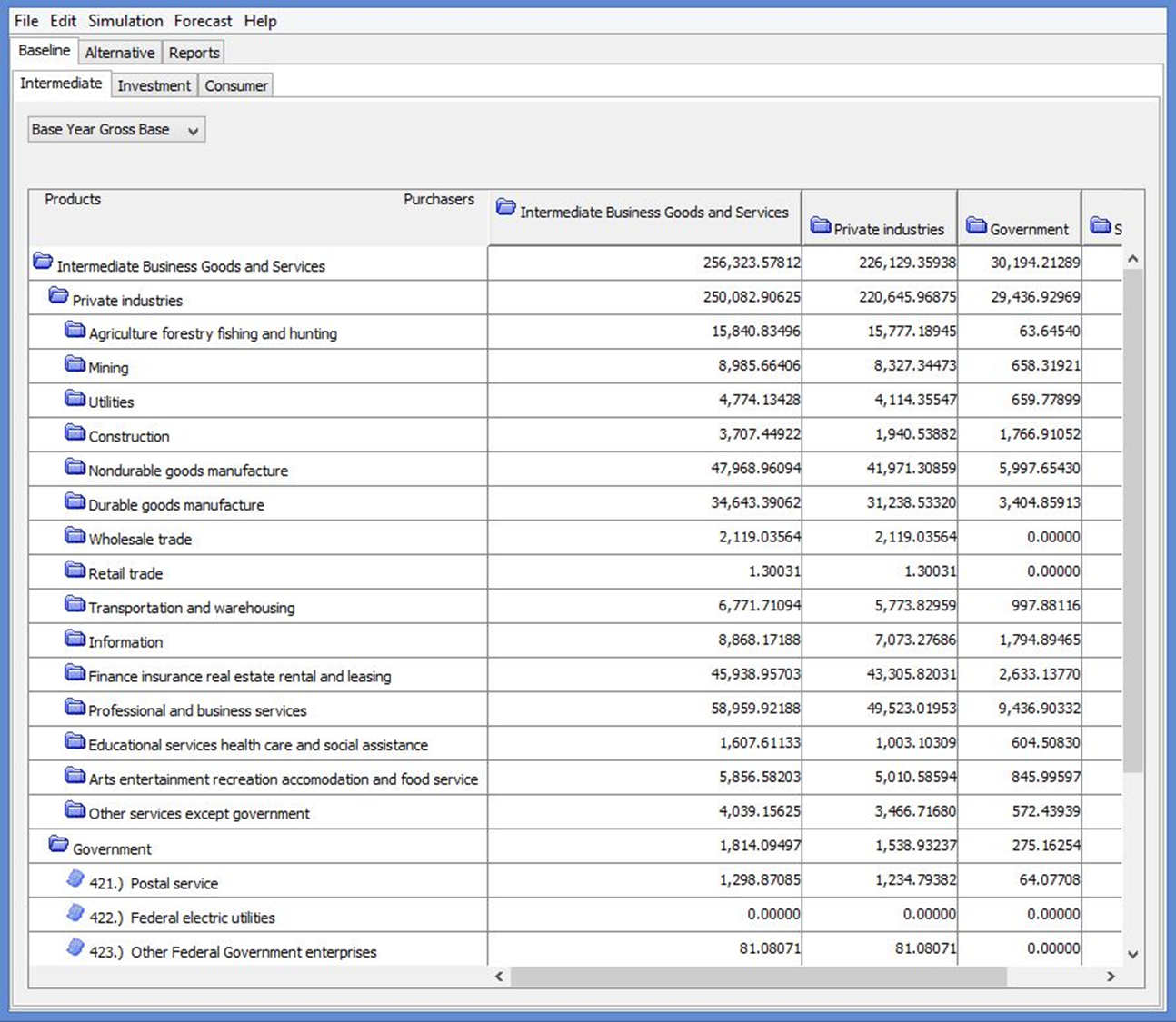Click the Postal service item icon

tap(75, 878)
